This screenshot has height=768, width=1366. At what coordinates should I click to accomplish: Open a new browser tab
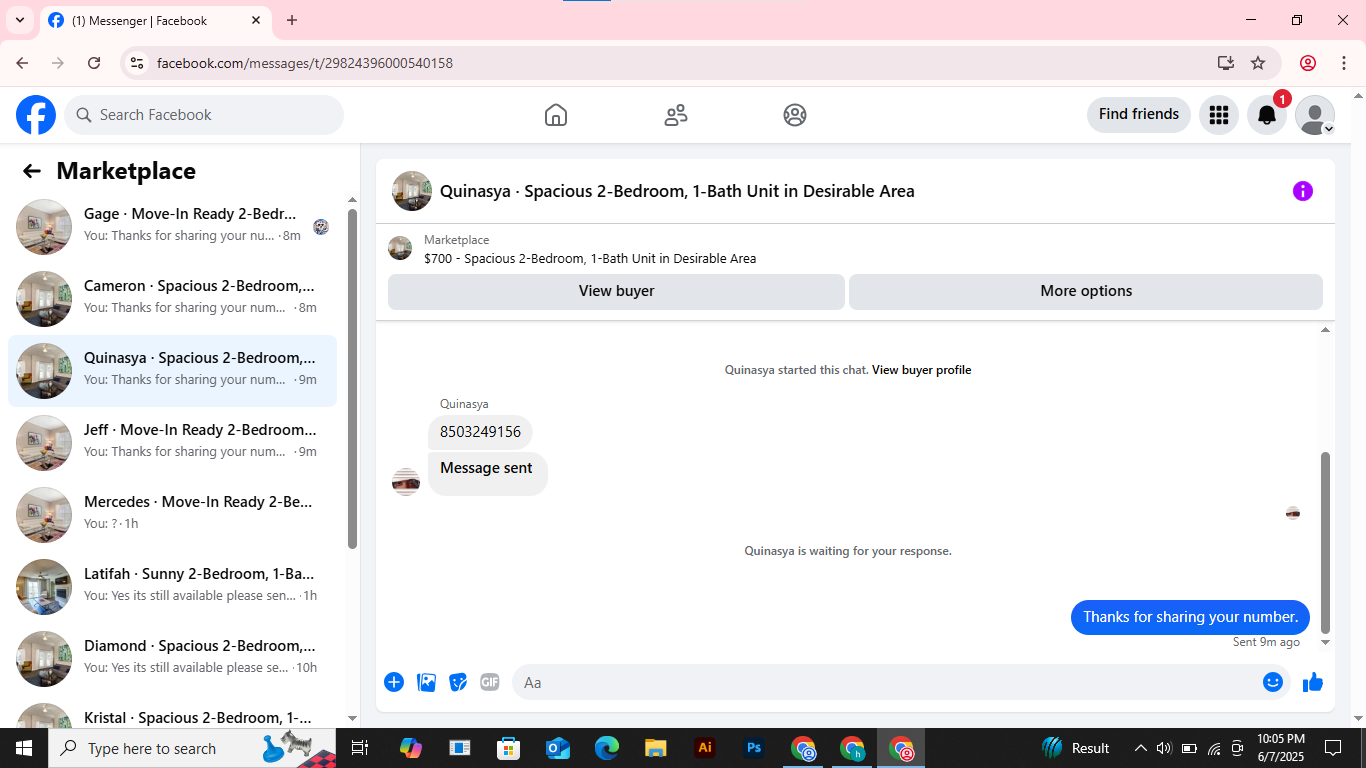pyautogui.click(x=292, y=20)
